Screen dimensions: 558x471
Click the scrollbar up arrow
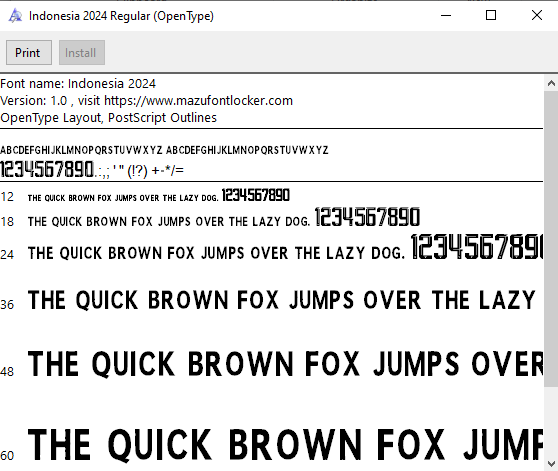[551, 83]
